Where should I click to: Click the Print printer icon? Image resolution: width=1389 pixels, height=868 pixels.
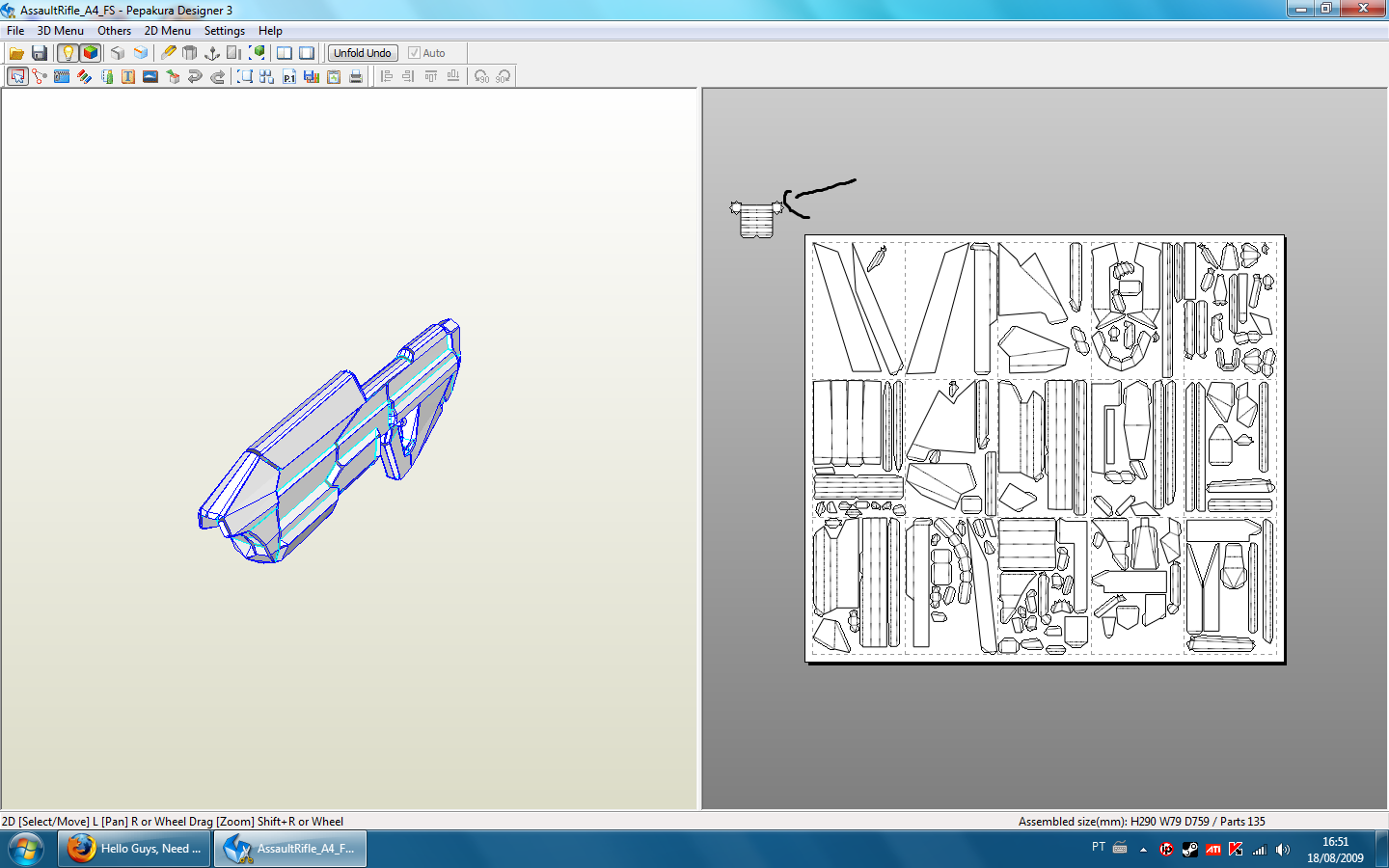(356, 76)
